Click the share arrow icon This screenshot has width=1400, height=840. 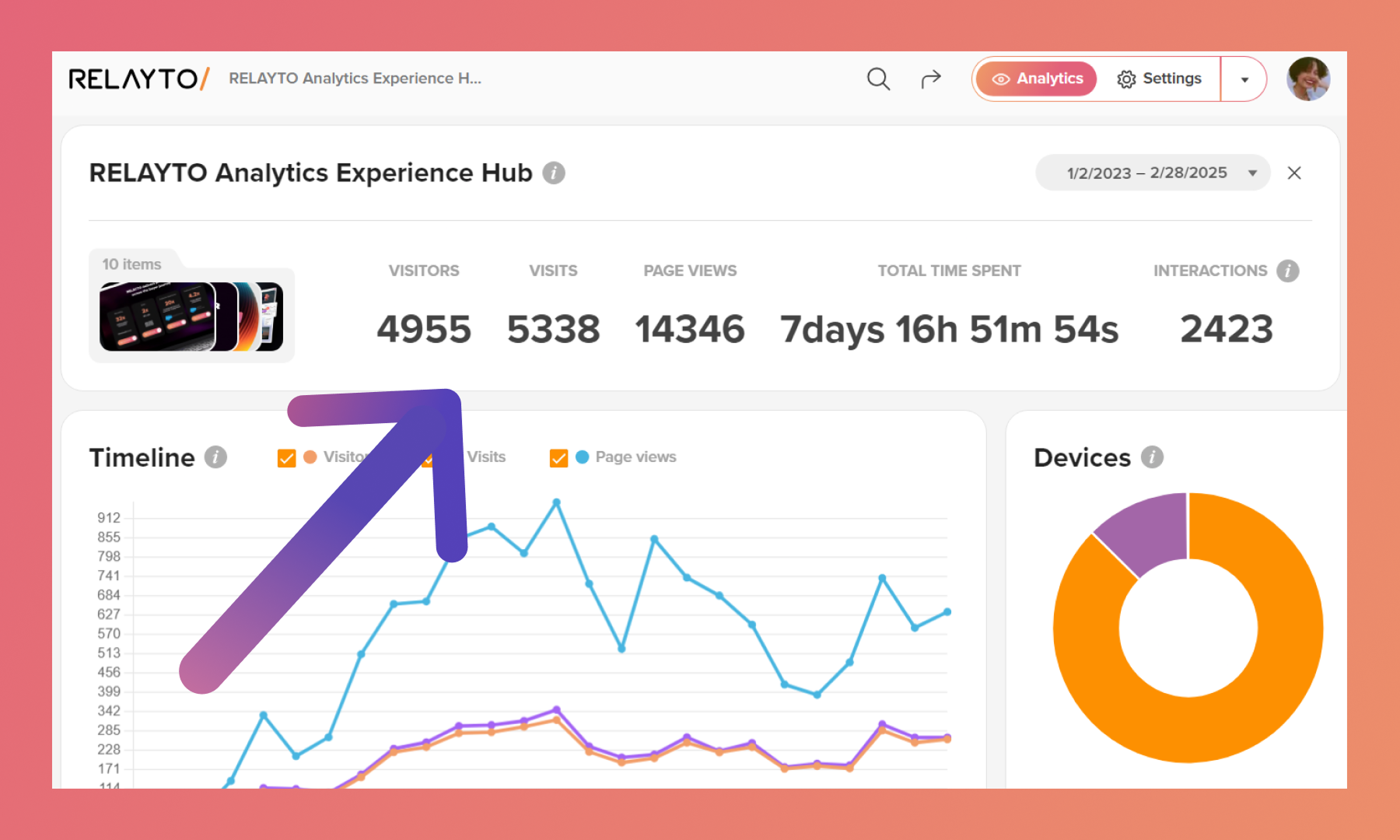coord(931,79)
